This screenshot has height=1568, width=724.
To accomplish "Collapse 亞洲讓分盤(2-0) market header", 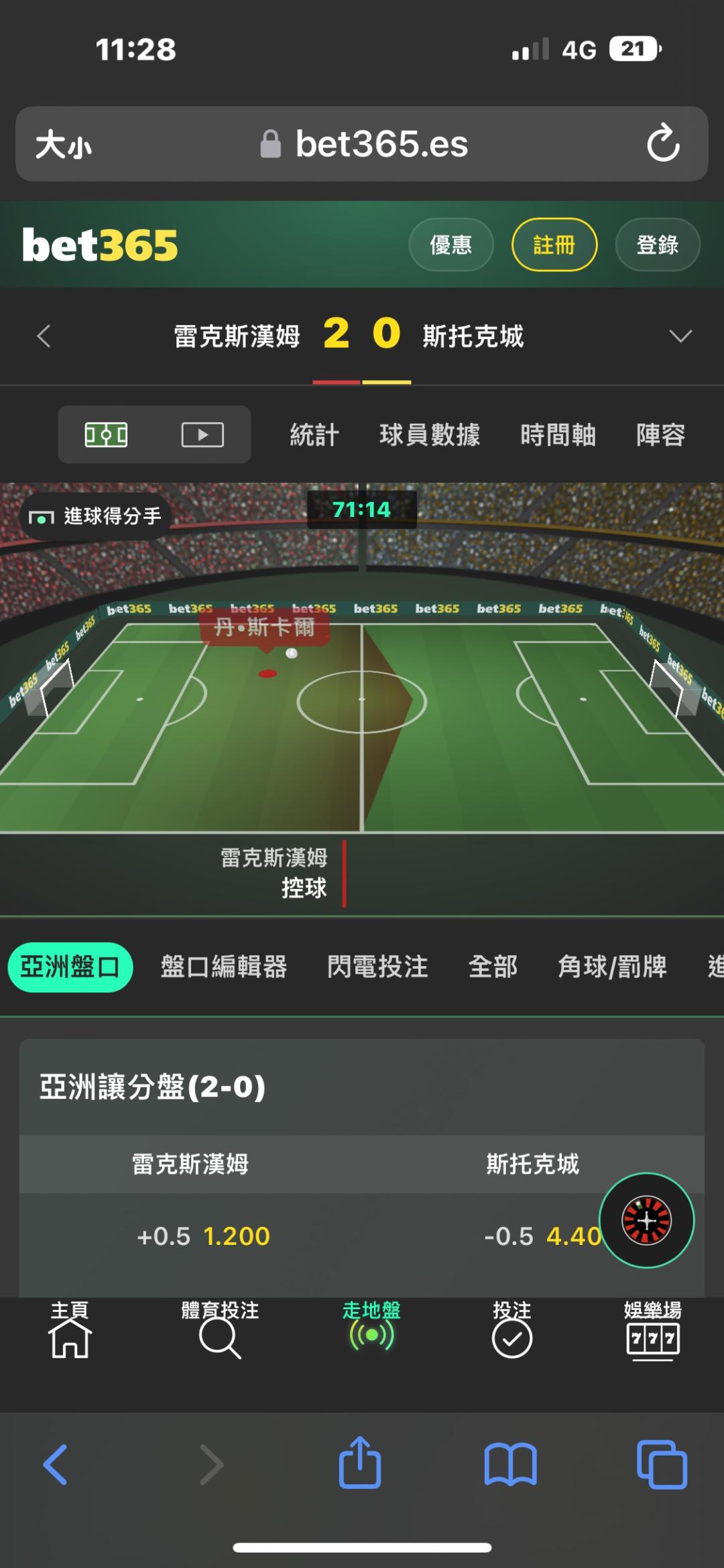I will [362, 1087].
